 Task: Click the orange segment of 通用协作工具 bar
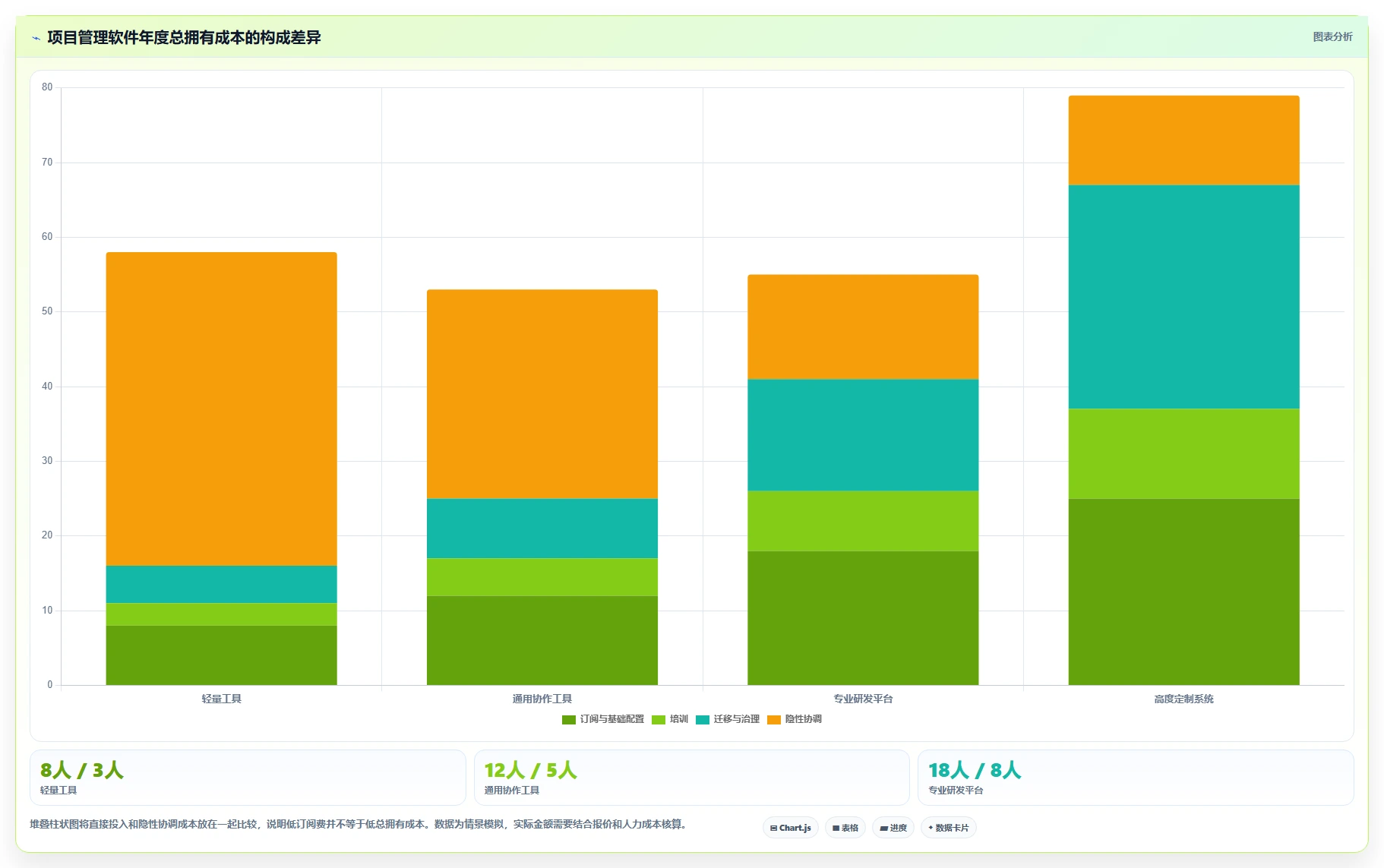(x=542, y=394)
